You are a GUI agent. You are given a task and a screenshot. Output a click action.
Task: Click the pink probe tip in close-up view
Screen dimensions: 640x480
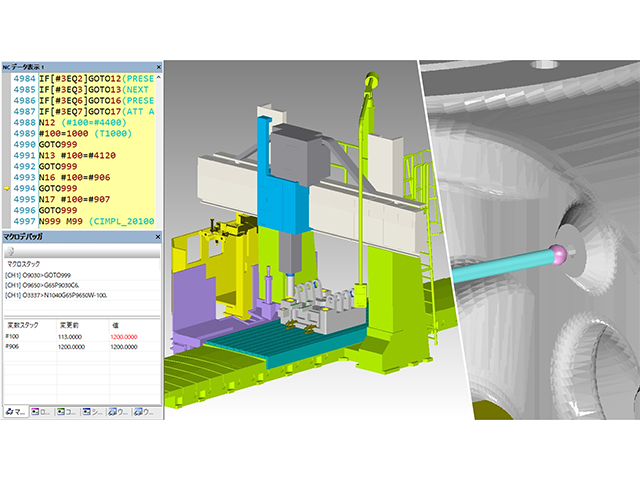point(558,254)
